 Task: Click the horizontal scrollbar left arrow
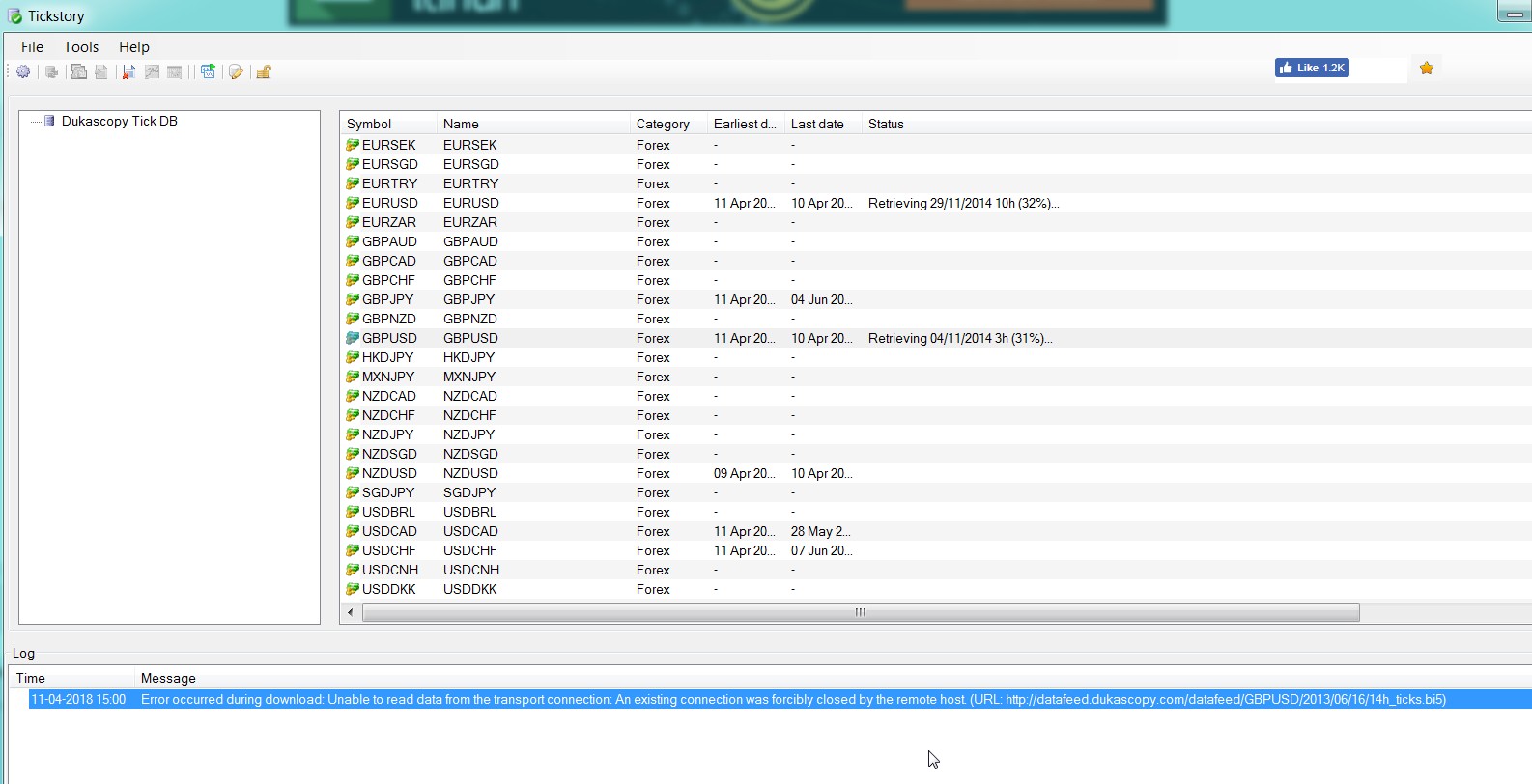[x=350, y=612]
